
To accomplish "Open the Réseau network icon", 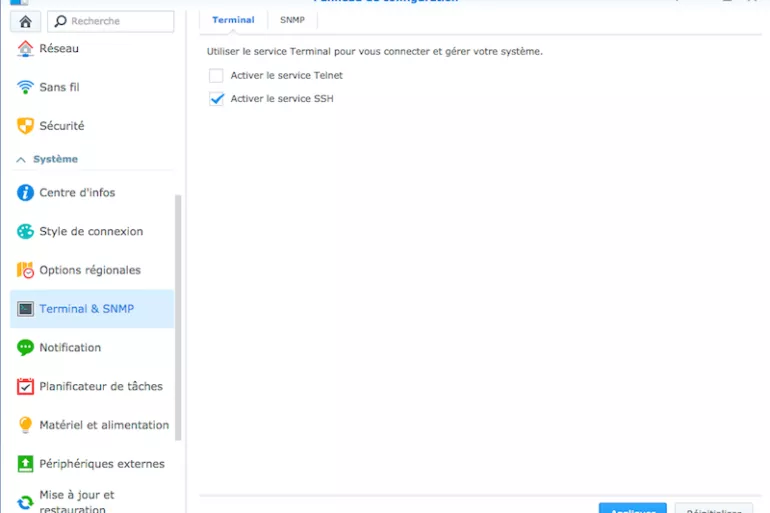I will click(x=25, y=49).
